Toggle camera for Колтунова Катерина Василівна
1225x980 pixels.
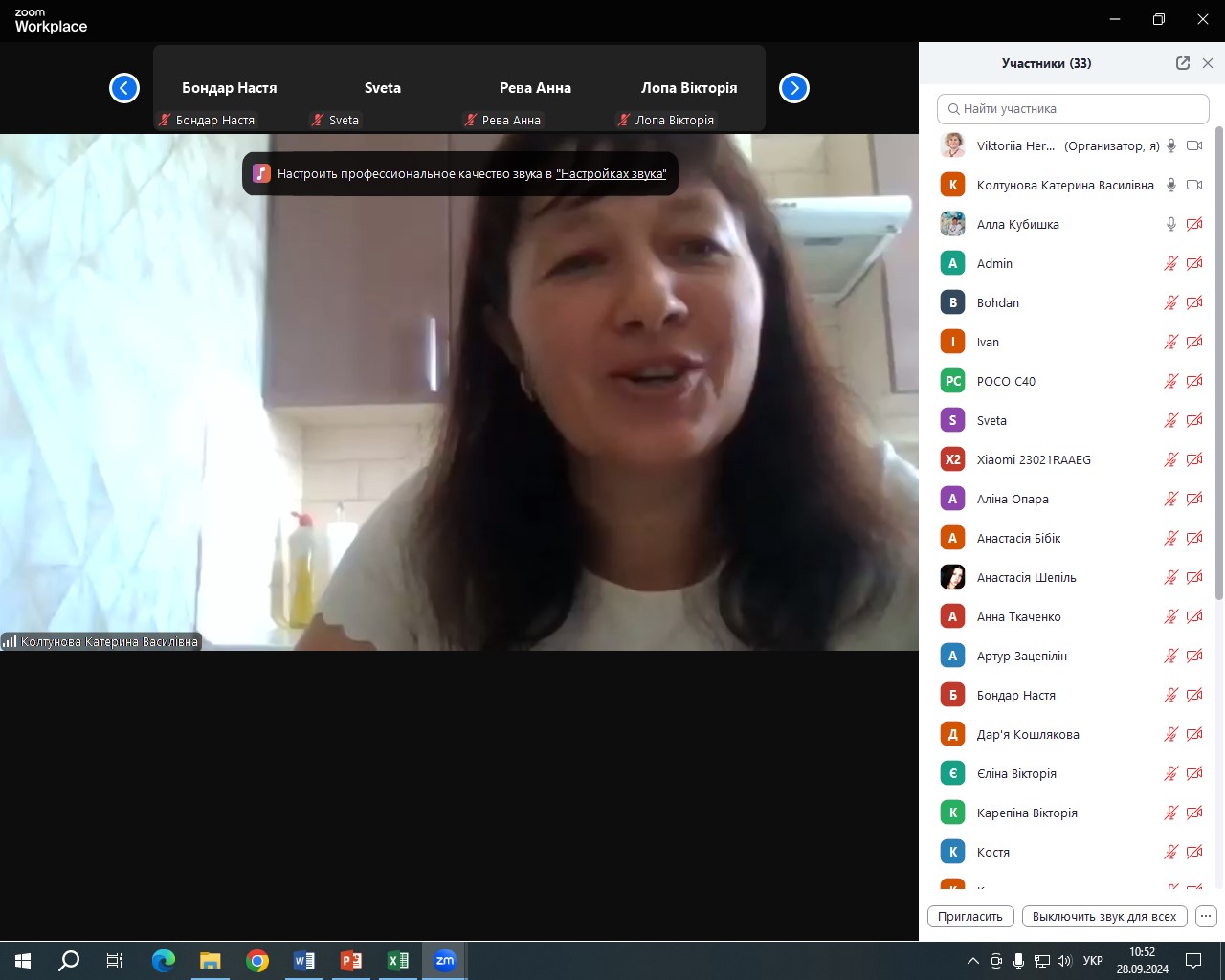1194,185
